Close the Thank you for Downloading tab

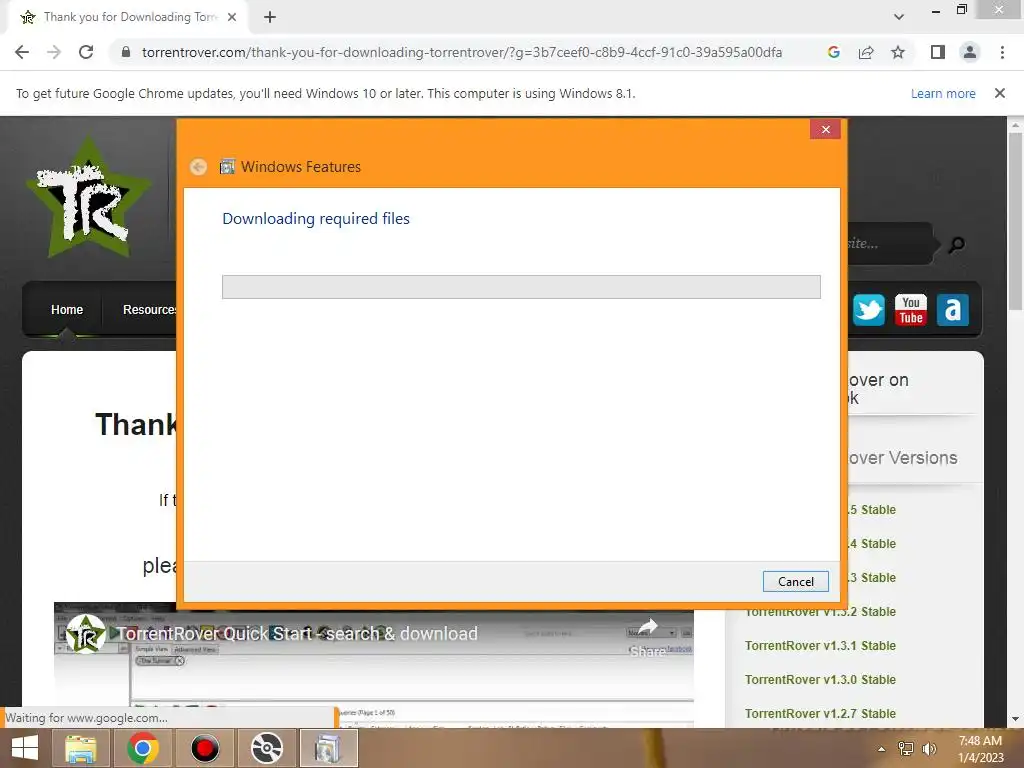click(232, 18)
